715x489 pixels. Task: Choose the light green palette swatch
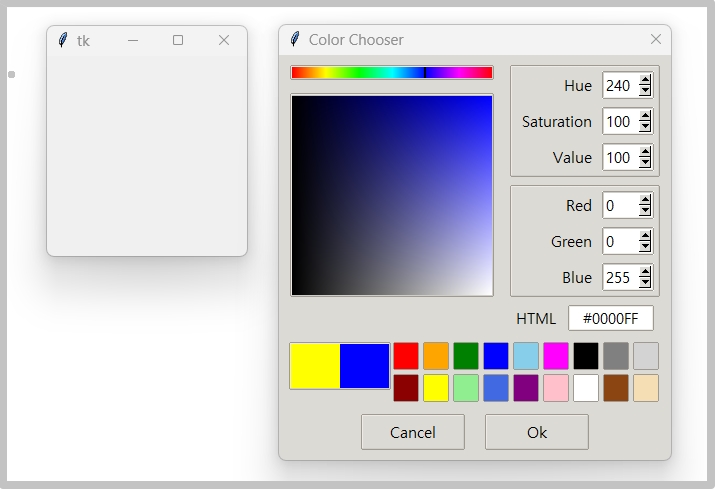point(466,388)
